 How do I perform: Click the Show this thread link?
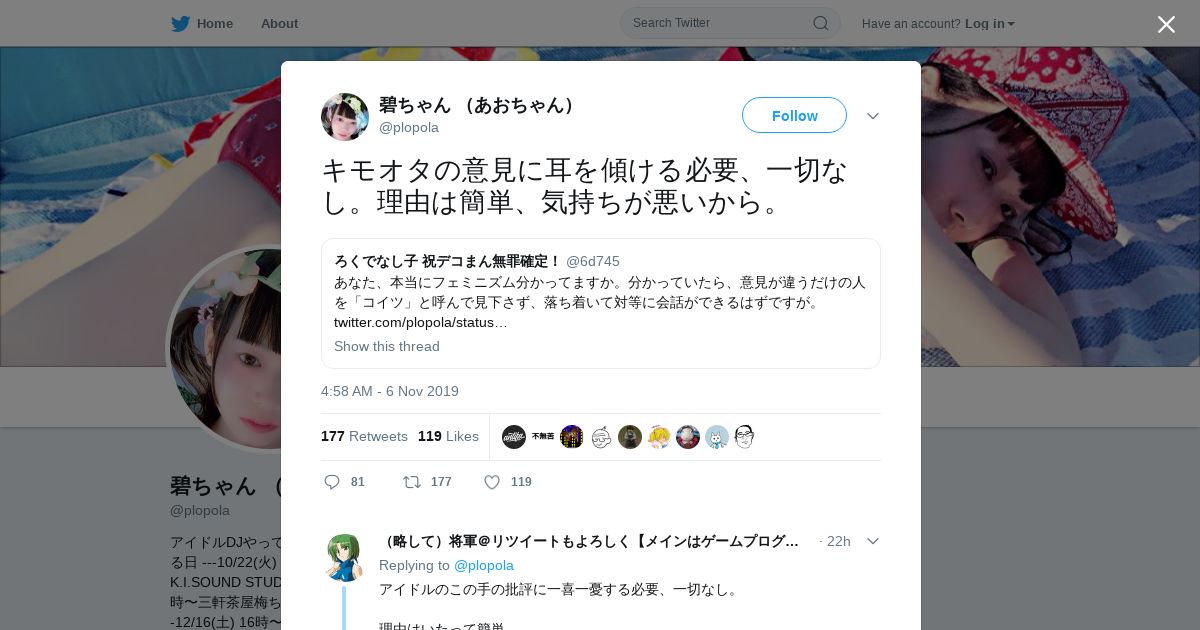387,346
